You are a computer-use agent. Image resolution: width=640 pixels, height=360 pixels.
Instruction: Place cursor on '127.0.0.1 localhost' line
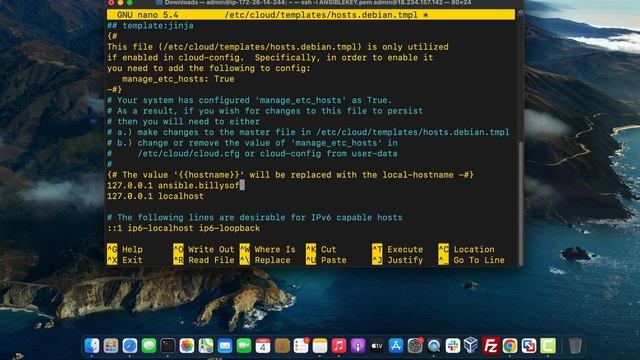[155, 196]
